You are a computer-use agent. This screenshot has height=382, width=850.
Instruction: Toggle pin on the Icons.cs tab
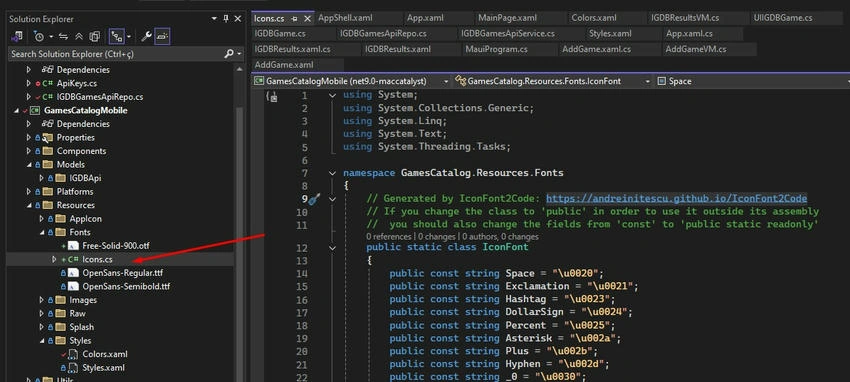coord(295,18)
